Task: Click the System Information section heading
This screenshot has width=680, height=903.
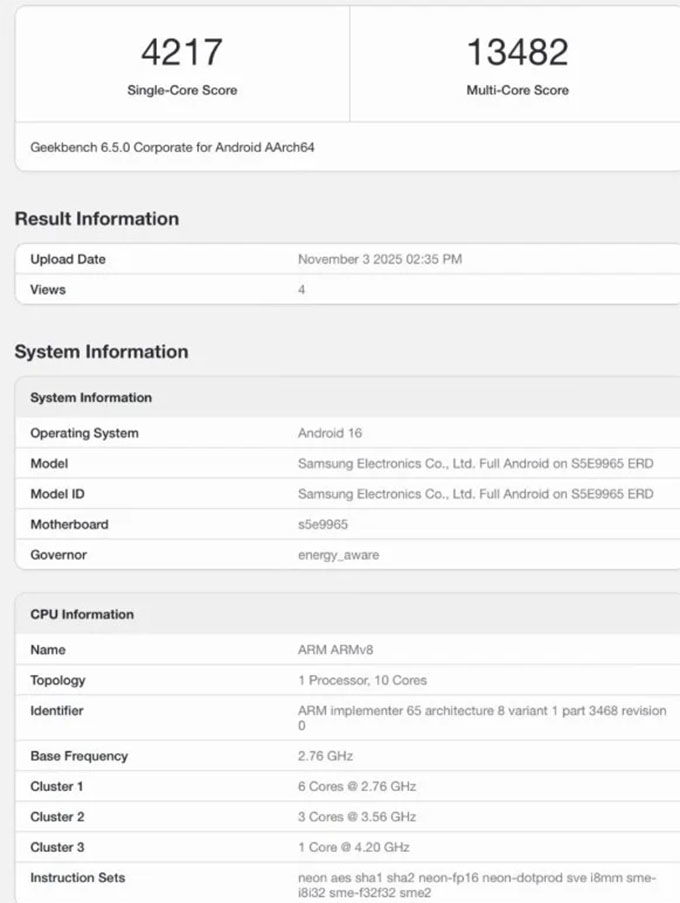Action: click(x=101, y=352)
